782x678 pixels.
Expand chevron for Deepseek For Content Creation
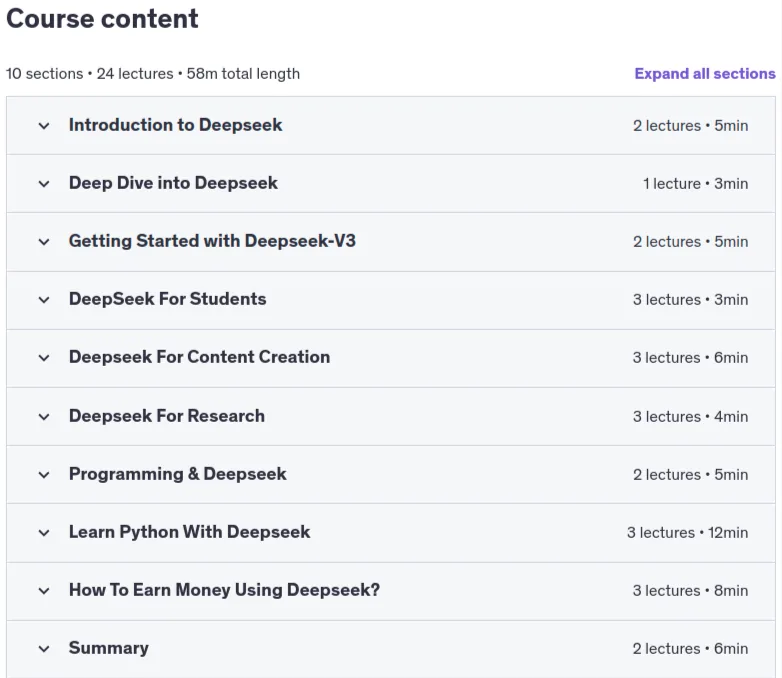(44, 358)
